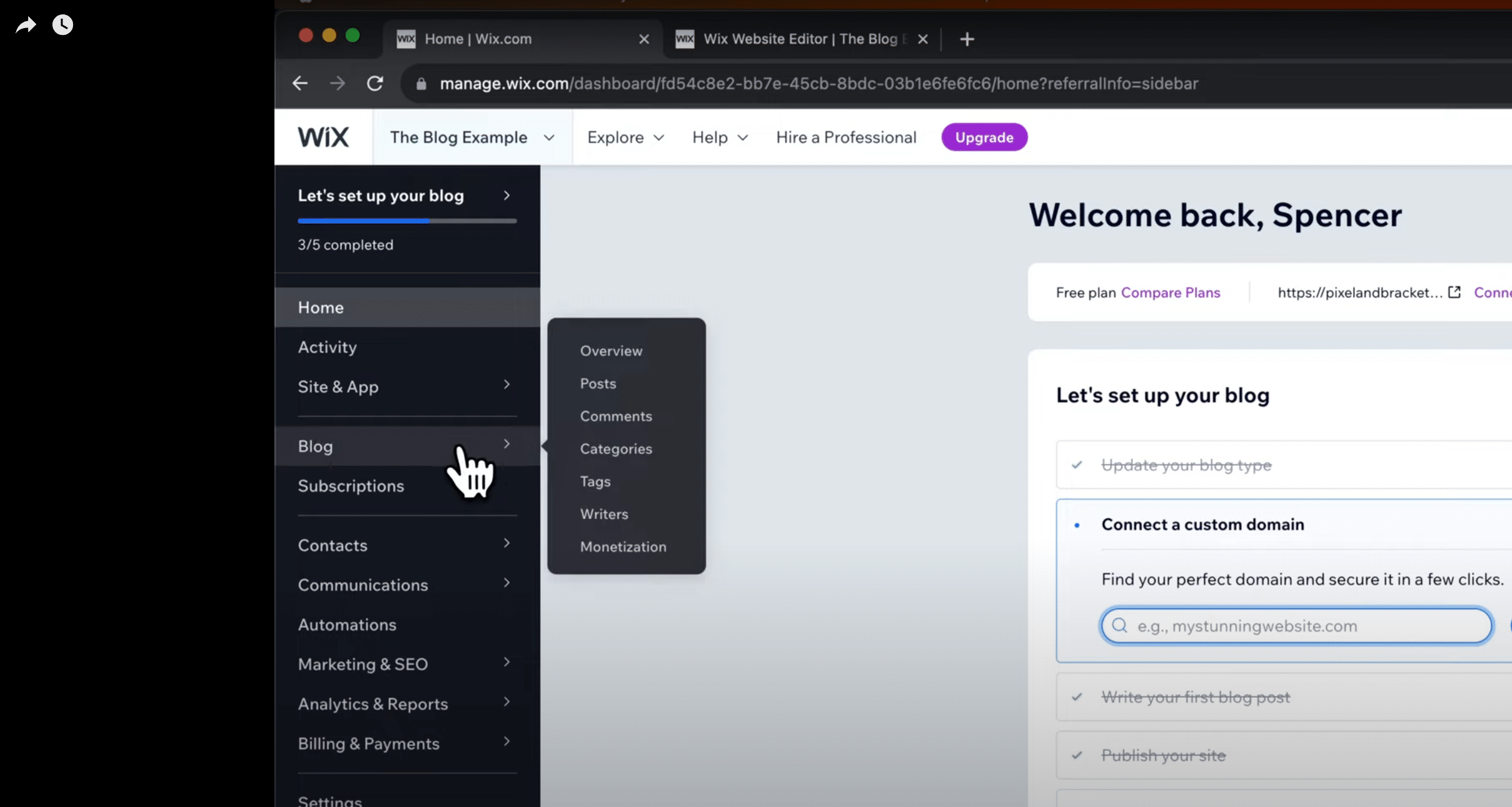Open The Blog Example site dropdown
Screen dimensions: 1512x807
472,137
